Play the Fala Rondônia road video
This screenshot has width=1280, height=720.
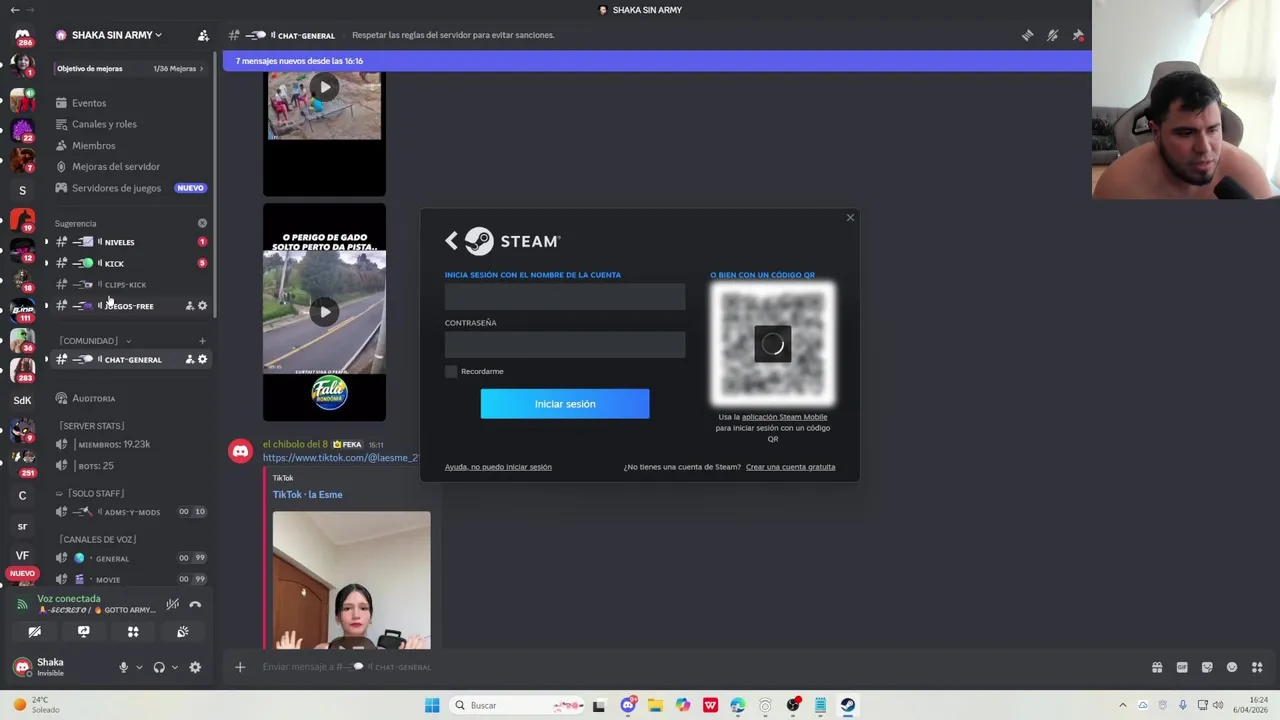[324, 312]
